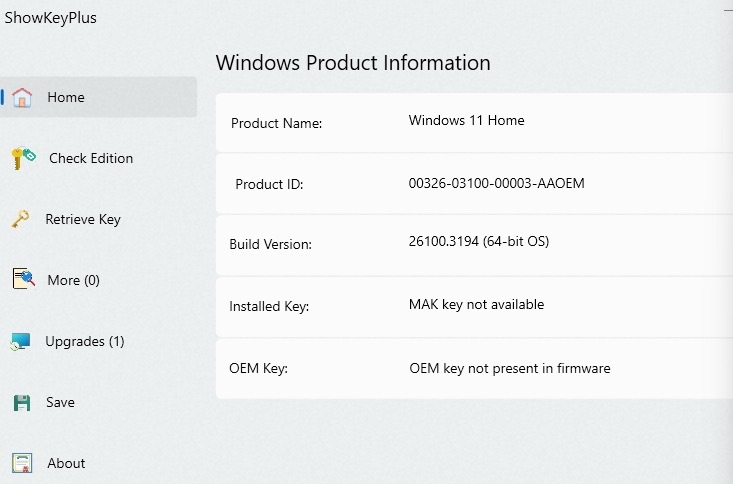This screenshot has width=733, height=484.
Task: Open the About page label
Action: tap(66, 463)
